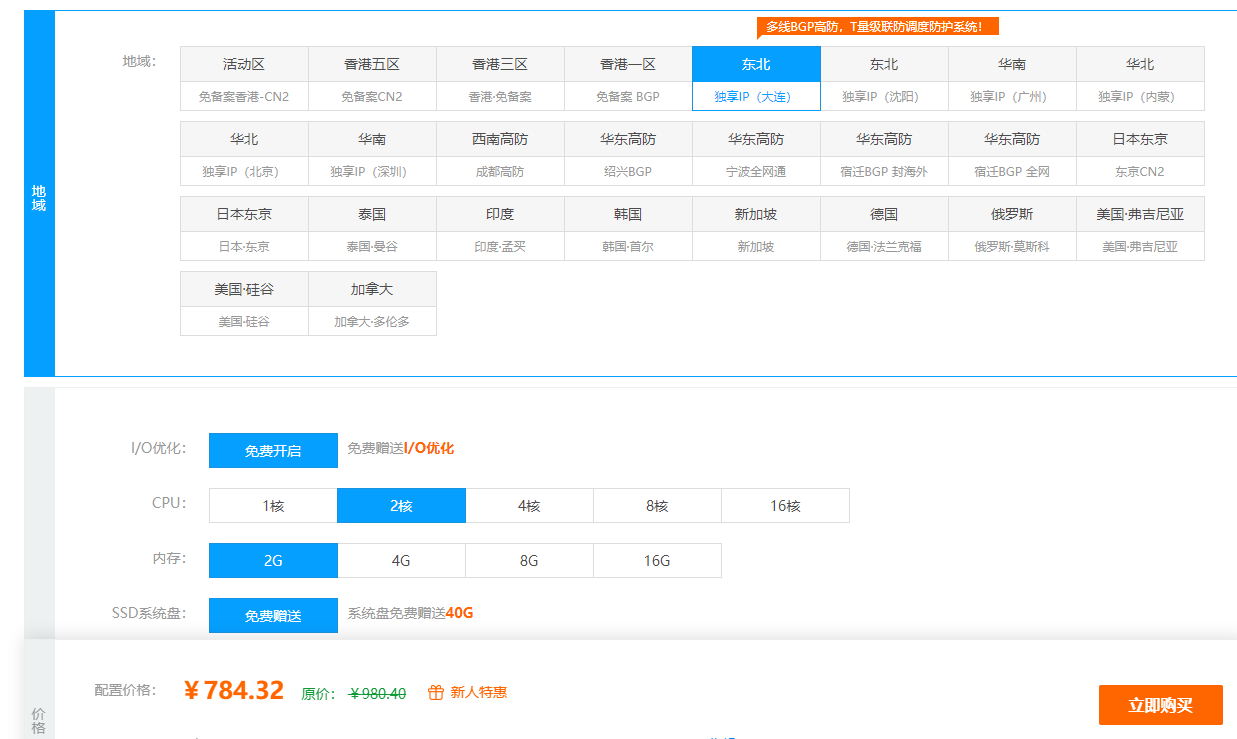The height and width of the screenshot is (739, 1237).
Task: Click the gift icon beside 新人特惠
Action: 437,691
